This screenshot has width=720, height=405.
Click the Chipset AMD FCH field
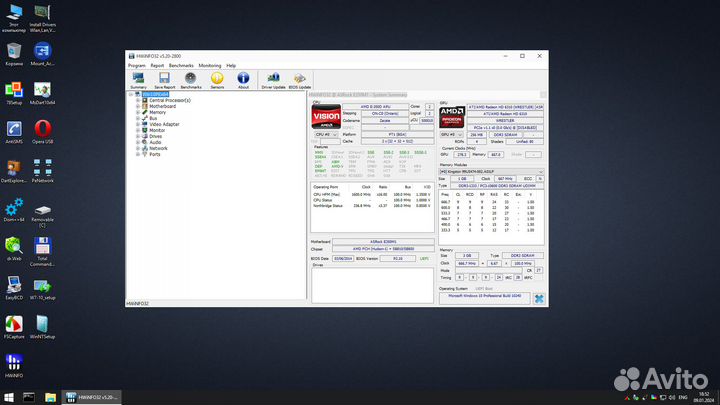[383, 249]
